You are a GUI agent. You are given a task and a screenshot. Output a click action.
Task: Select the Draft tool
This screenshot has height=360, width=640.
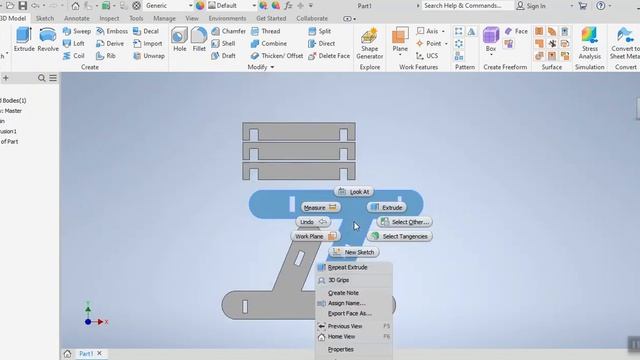pos(223,56)
